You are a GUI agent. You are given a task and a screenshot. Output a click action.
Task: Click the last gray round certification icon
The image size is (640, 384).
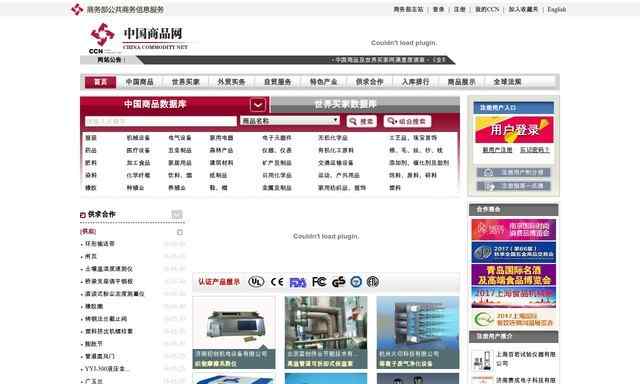pyautogui.click(x=373, y=282)
